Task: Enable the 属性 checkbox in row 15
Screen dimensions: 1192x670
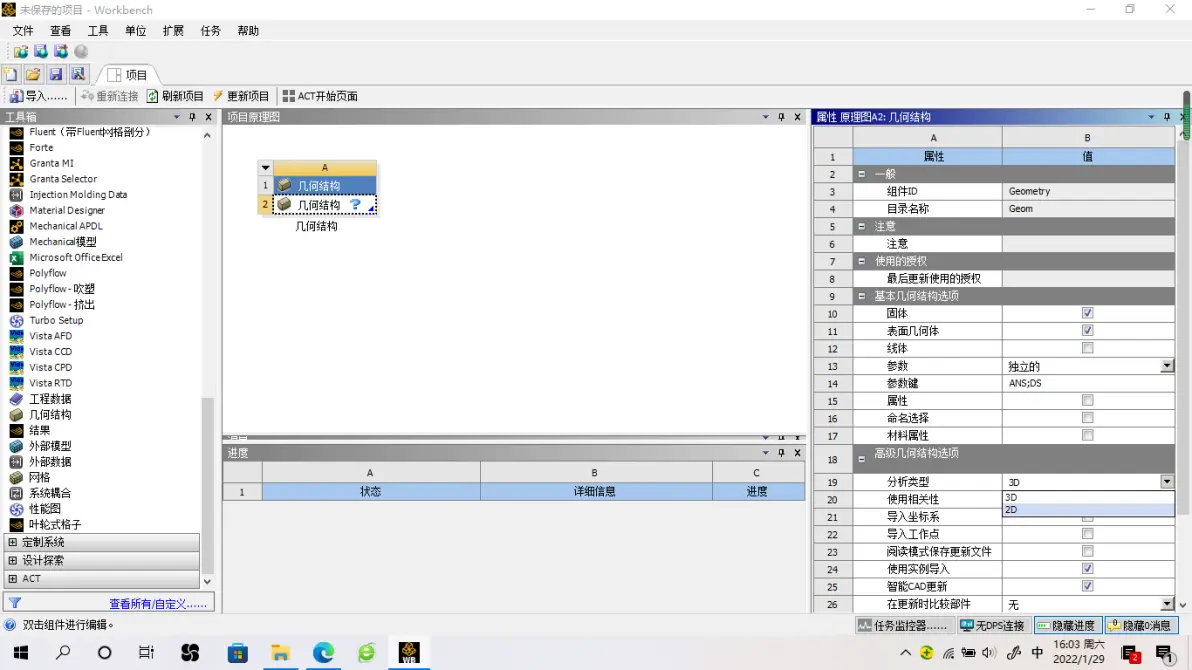Action: point(1087,401)
